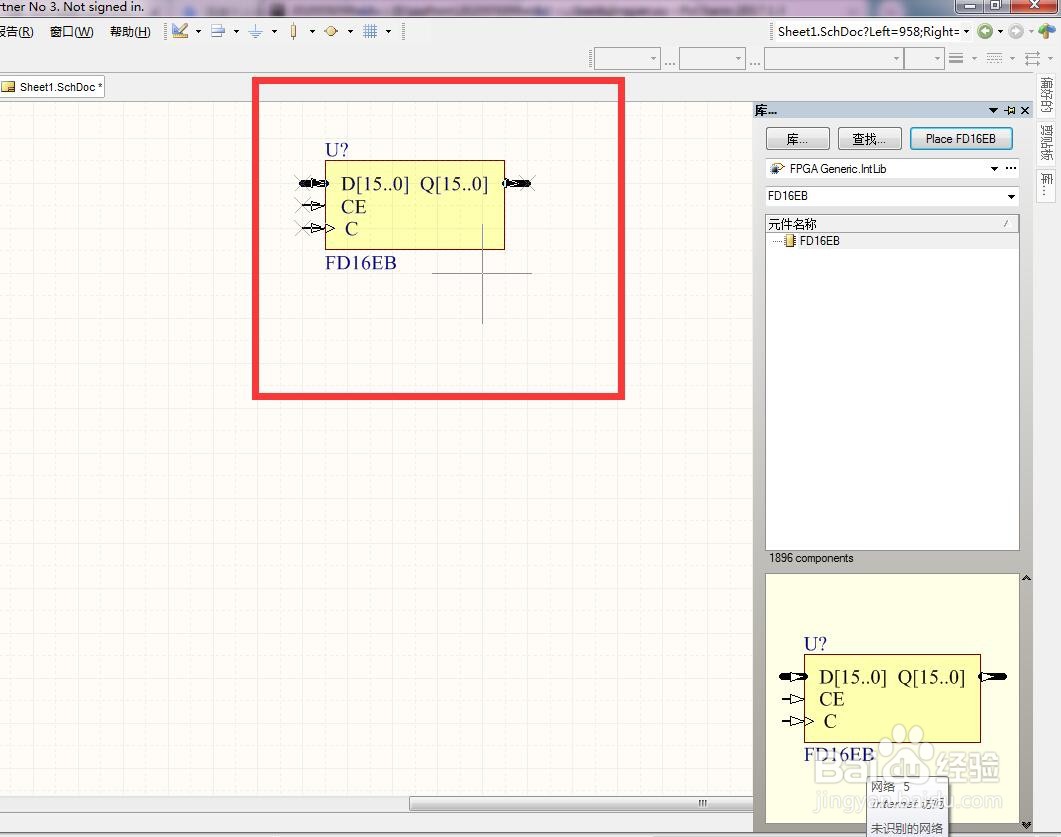Open the Sheet1.SchDoc address bar dropdown

tap(966, 32)
